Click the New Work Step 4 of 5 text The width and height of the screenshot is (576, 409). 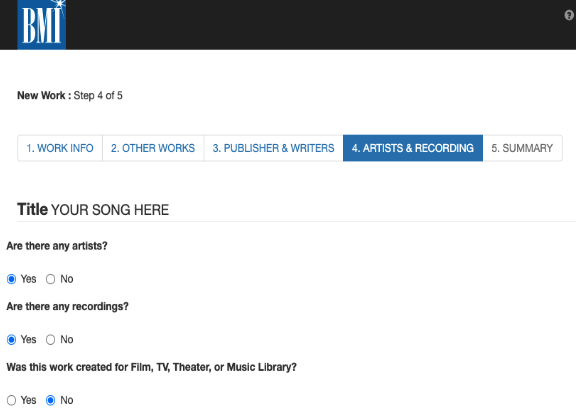pos(70,96)
